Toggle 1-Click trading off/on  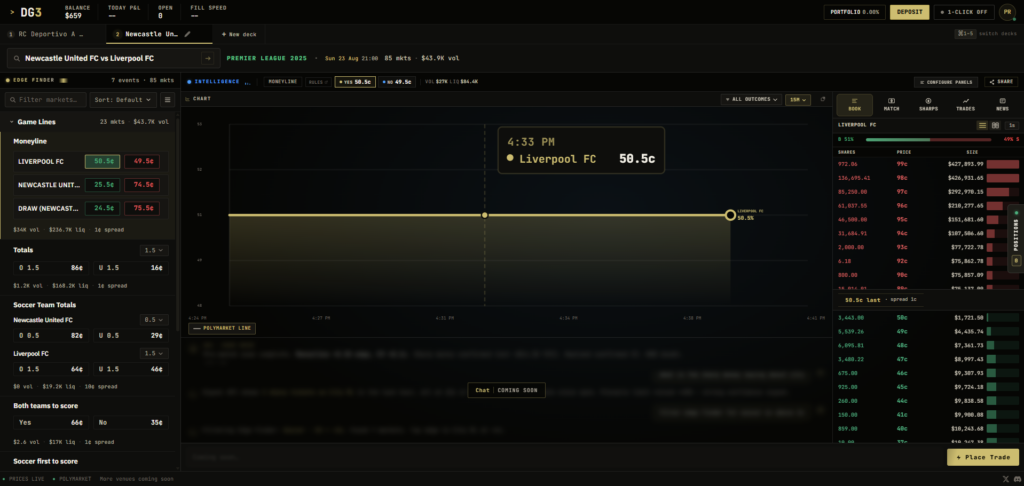coord(964,12)
